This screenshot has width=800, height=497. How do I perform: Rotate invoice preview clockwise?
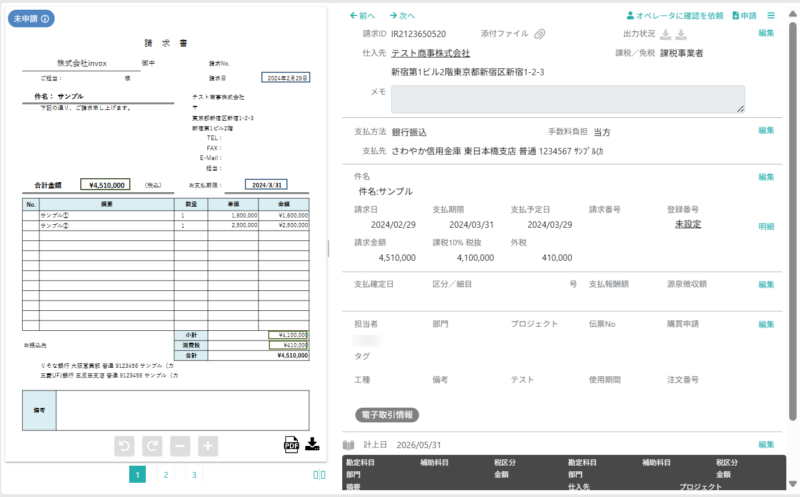152,446
